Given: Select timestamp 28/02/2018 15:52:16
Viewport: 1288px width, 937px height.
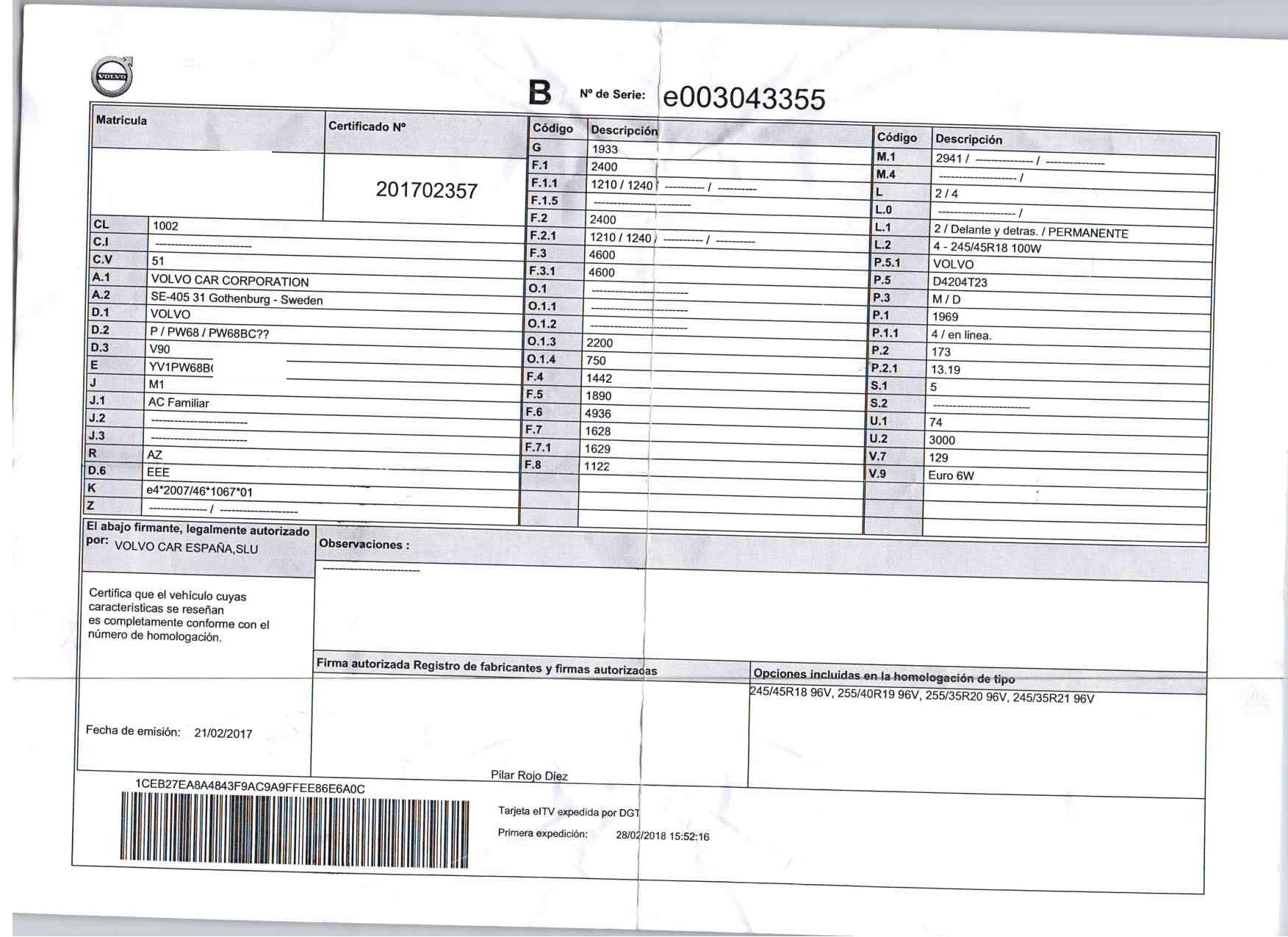Looking at the screenshot, I should (x=663, y=836).
